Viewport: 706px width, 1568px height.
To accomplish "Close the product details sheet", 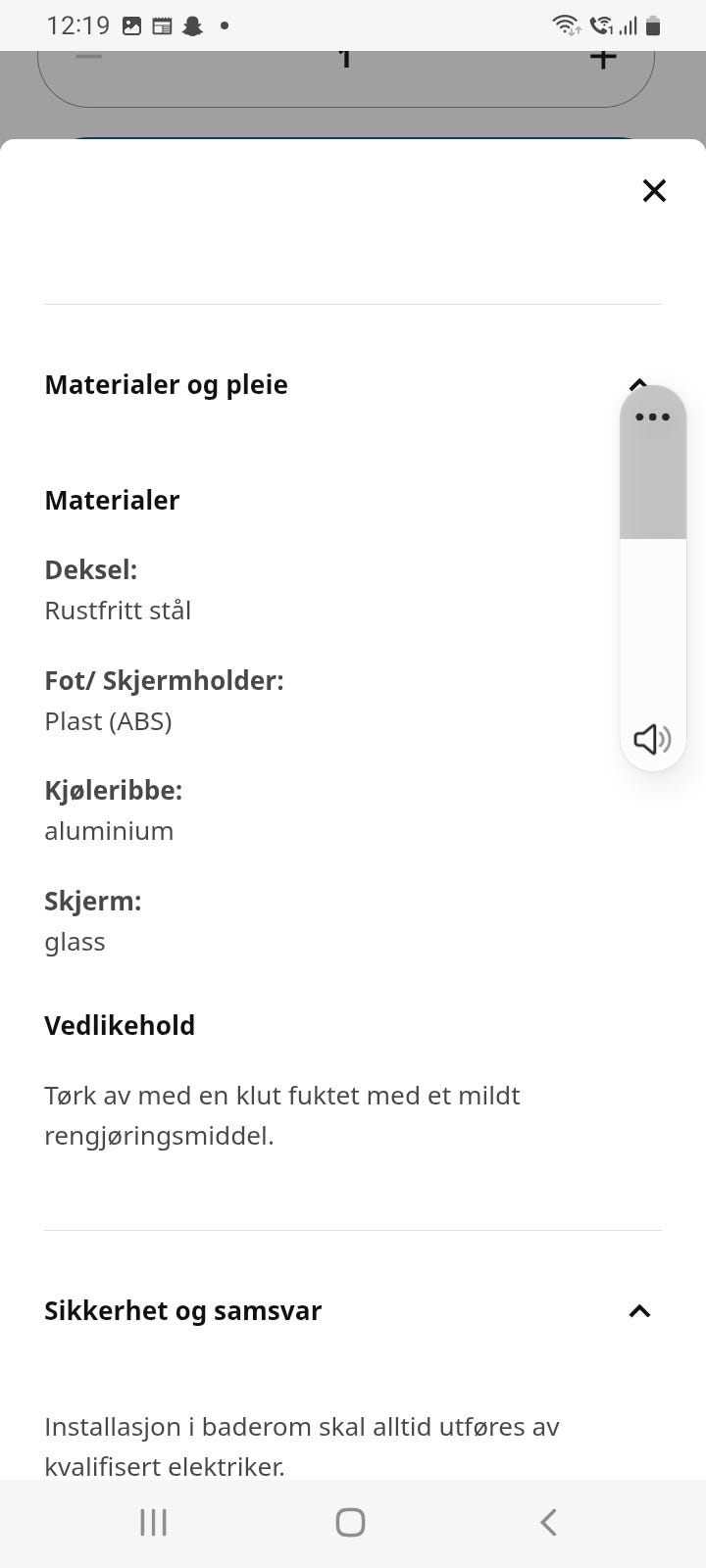I will pos(654,190).
